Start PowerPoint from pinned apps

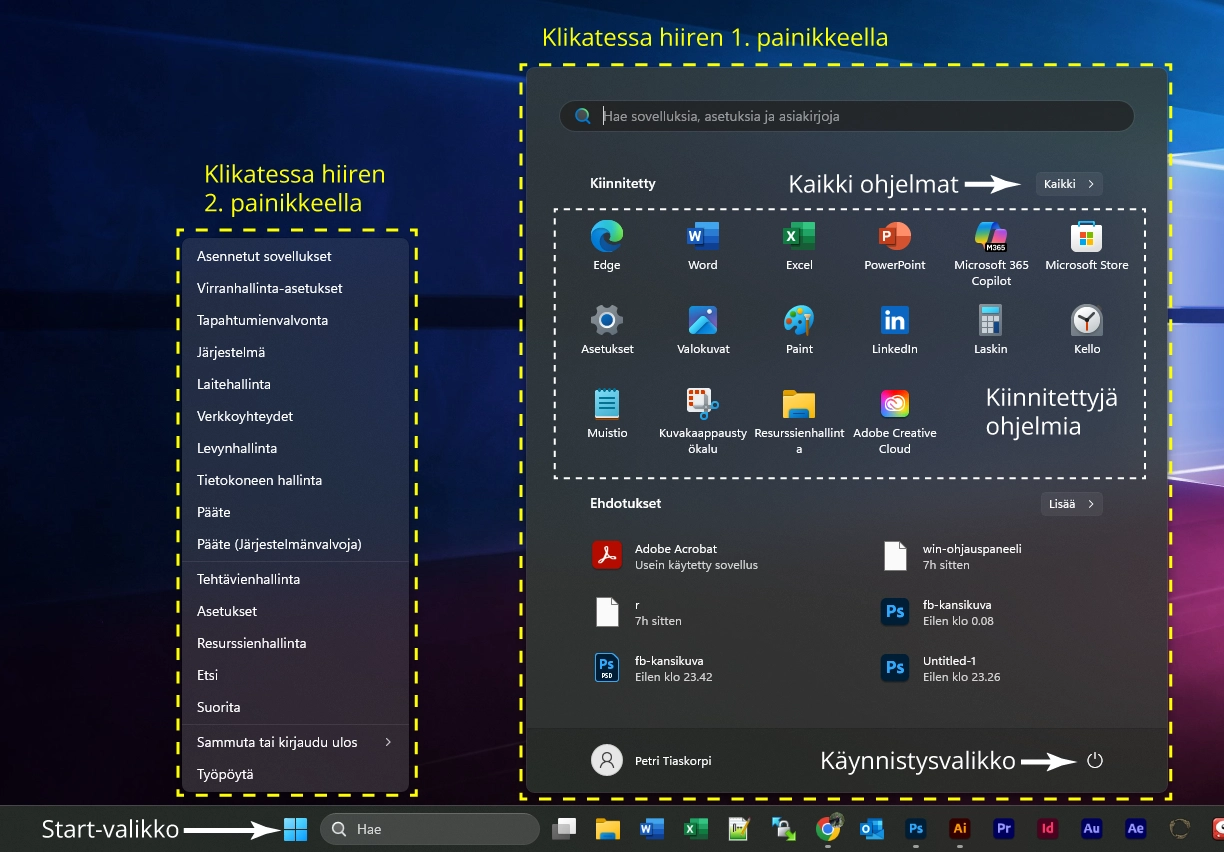894,238
